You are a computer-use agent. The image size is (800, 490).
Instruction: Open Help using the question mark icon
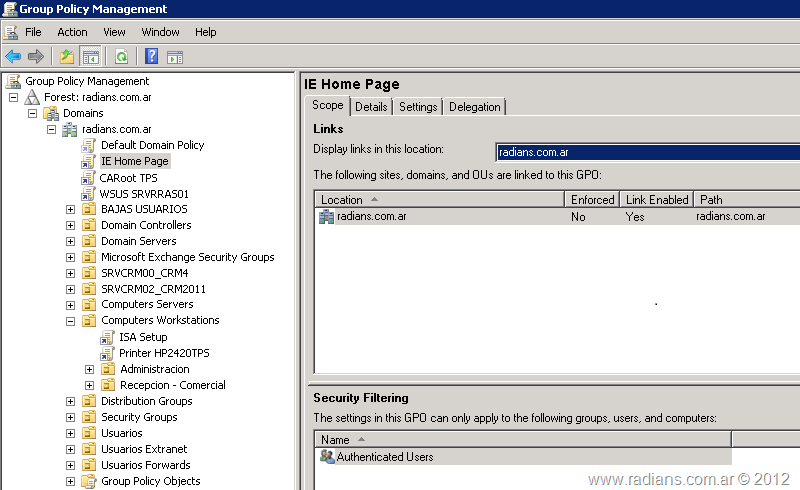pyautogui.click(x=152, y=57)
